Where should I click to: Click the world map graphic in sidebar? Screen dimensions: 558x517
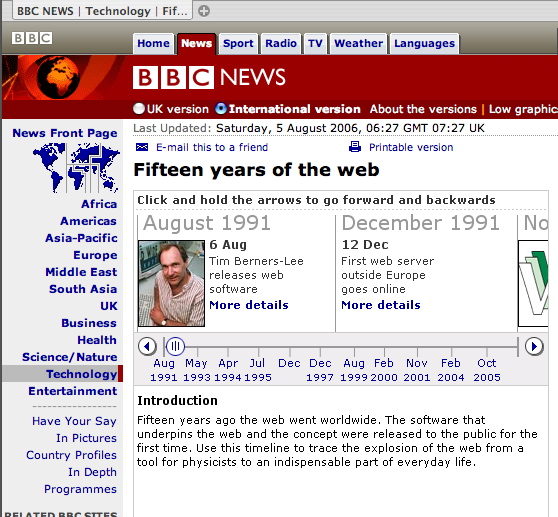point(76,167)
